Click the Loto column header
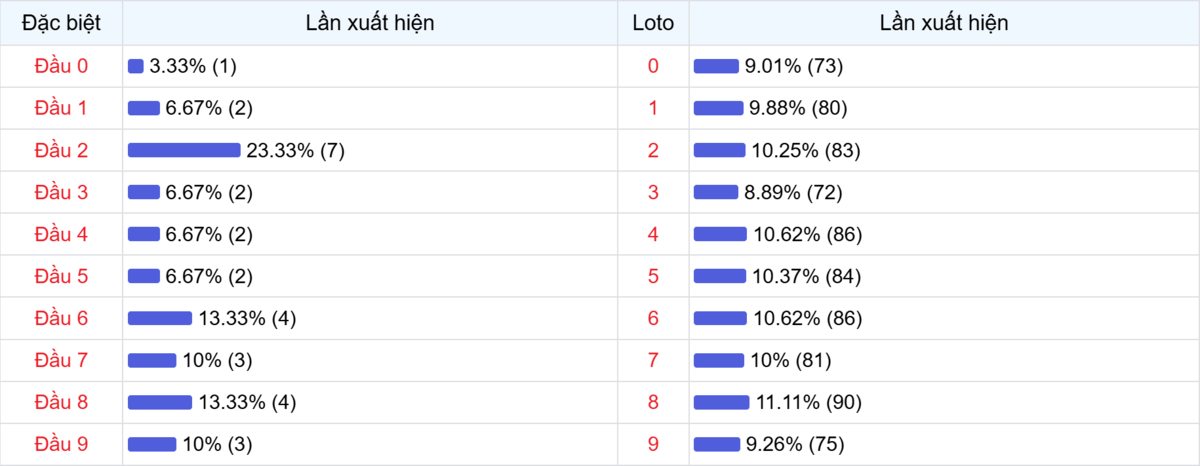The width and height of the screenshot is (1200, 466). point(653,23)
